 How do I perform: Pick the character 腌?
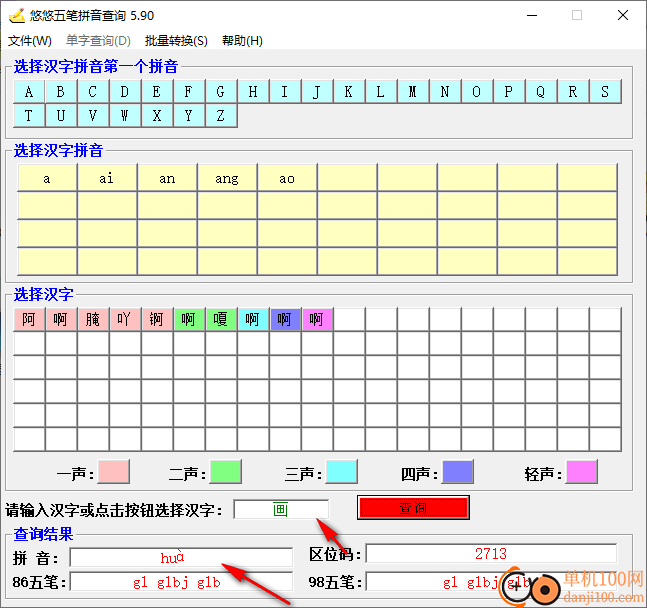pyautogui.click(x=93, y=319)
